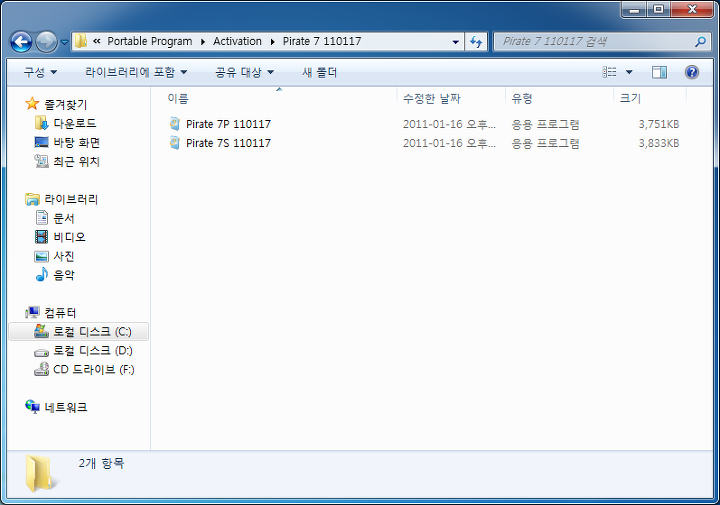Expand the arrow after Activation
The height and width of the screenshot is (505, 720).
272,42
